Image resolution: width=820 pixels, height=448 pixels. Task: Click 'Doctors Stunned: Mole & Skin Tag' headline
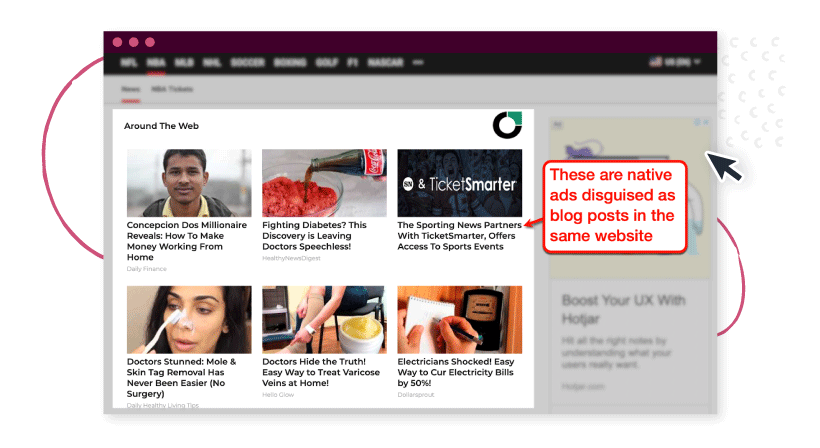coord(181,377)
